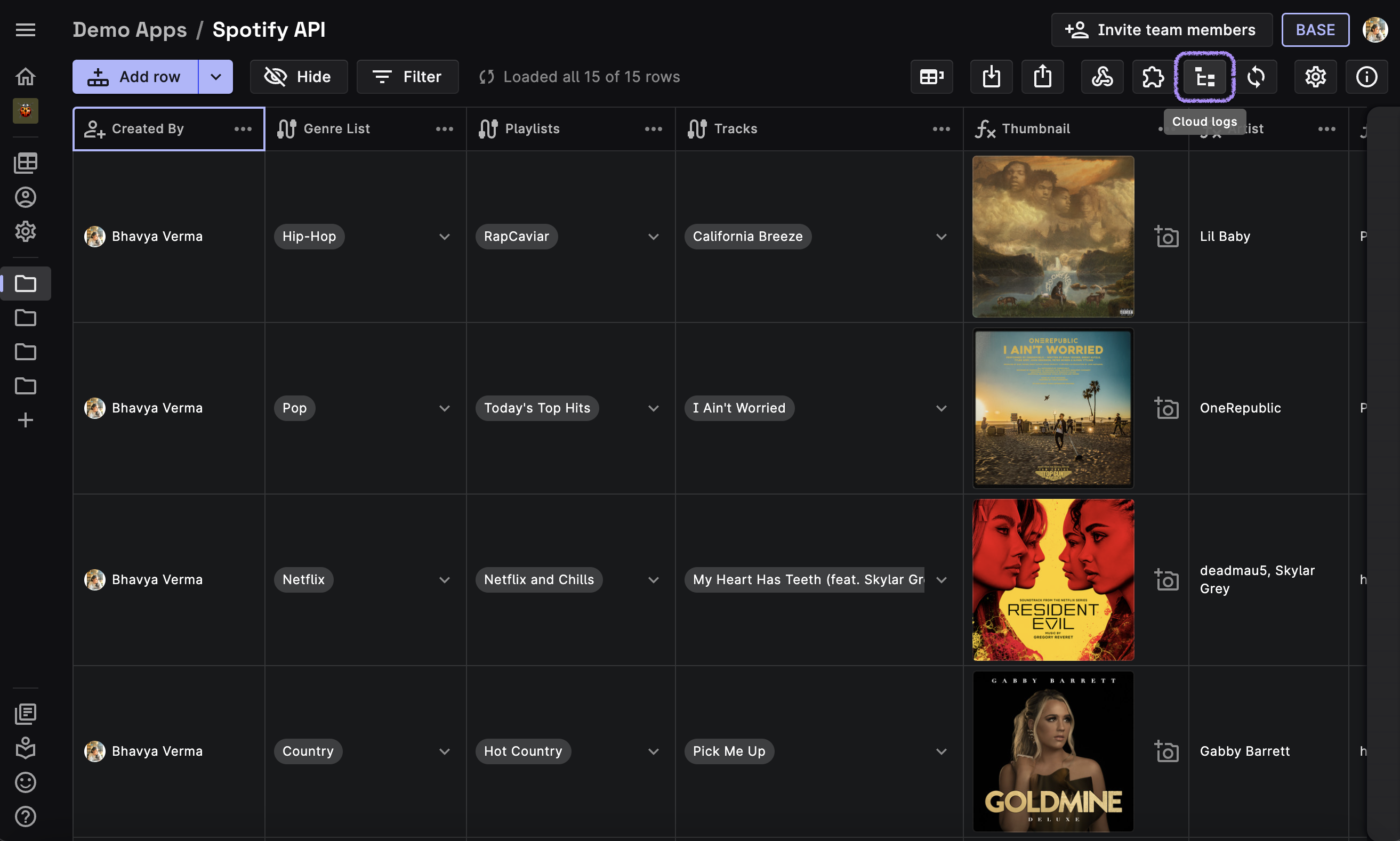Open Tracks column three-dot menu
1400x841 pixels.
click(x=941, y=128)
